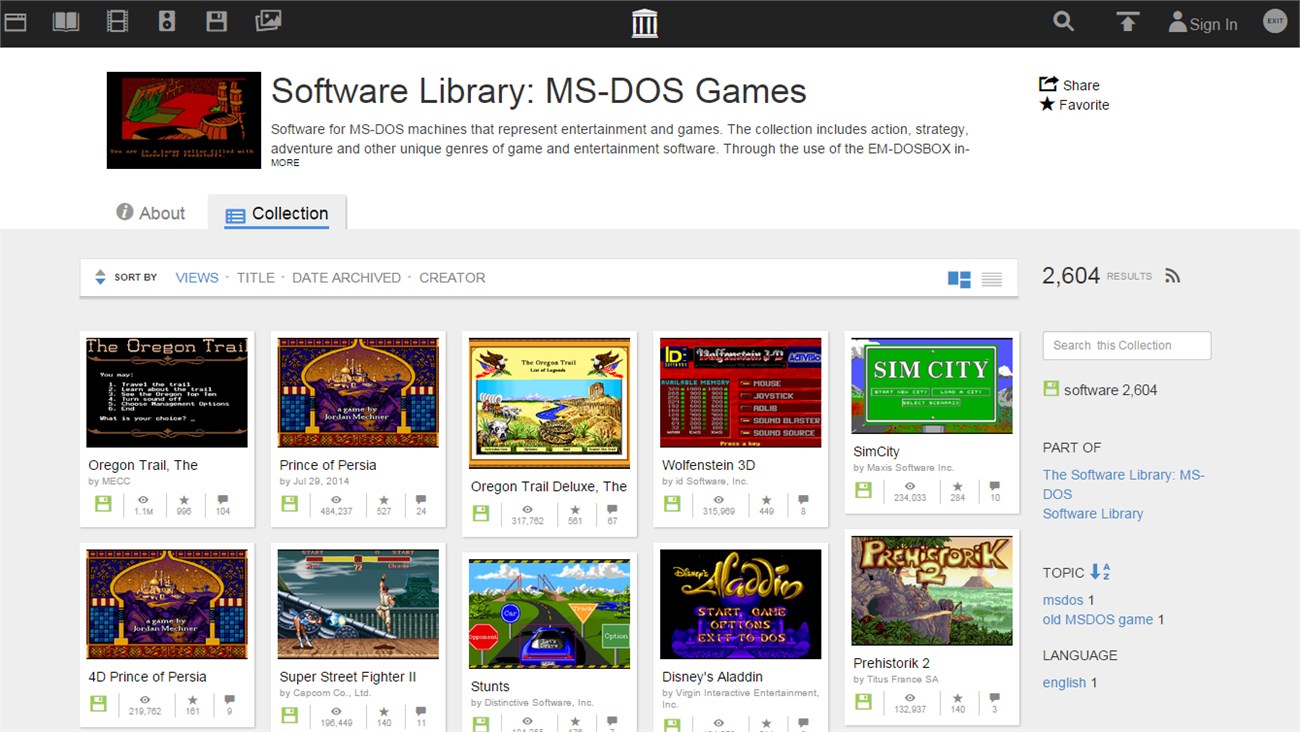Toggle the SORT BY direction arrows
The image size is (1300, 732).
coord(100,276)
